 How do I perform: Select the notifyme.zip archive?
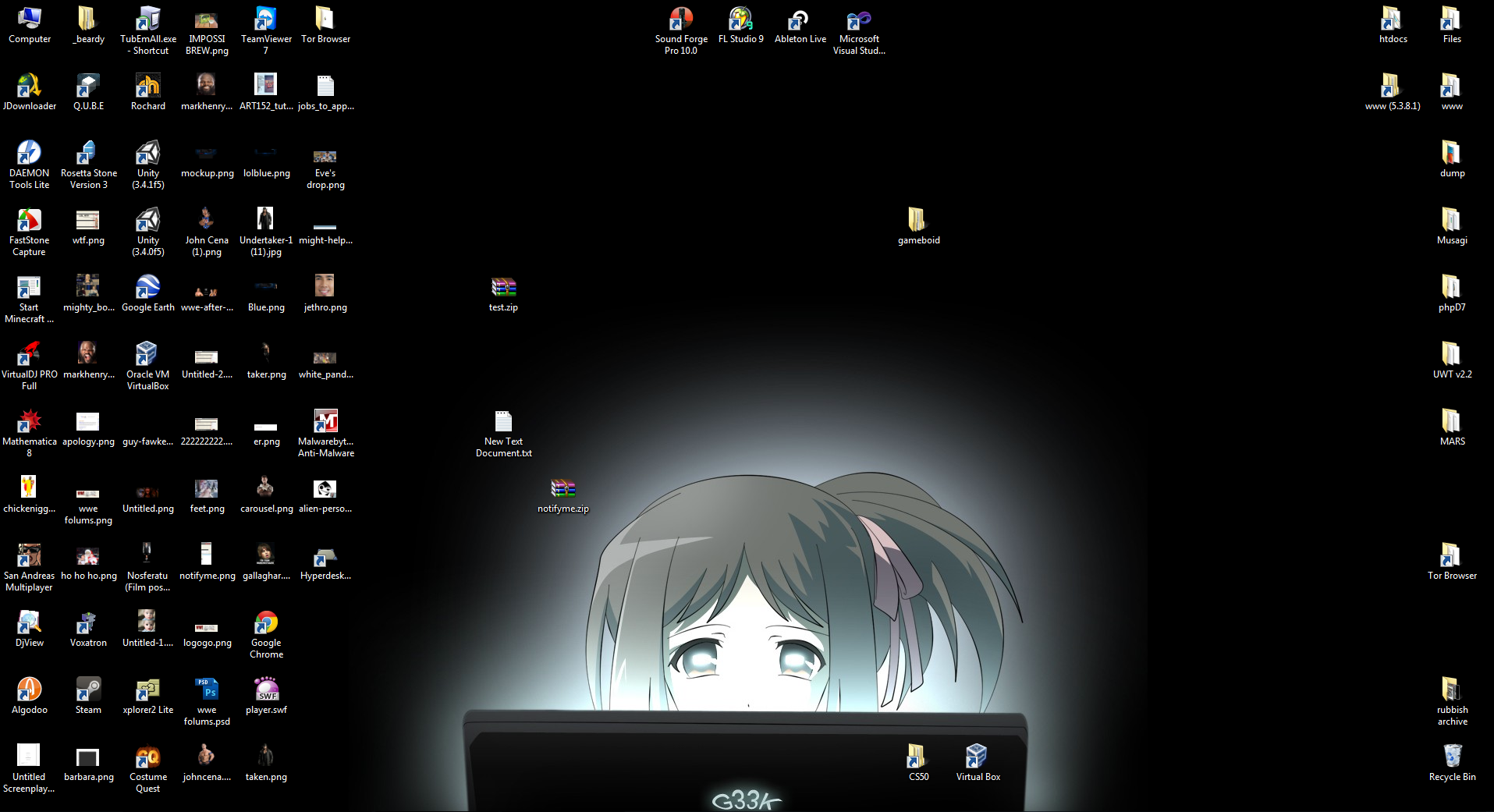pyautogui.click(x=562, y=489)
